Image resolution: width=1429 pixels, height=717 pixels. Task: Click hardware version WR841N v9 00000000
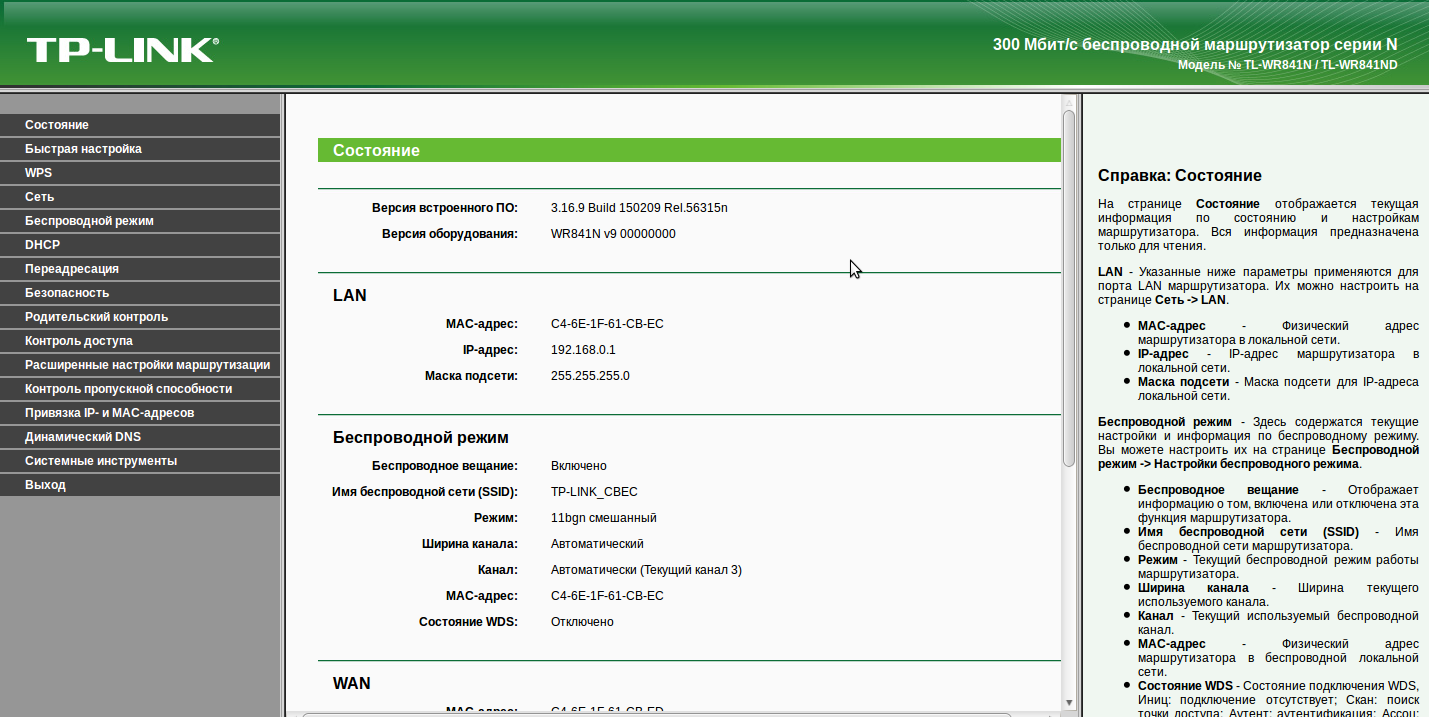click(x=613, y=234)
